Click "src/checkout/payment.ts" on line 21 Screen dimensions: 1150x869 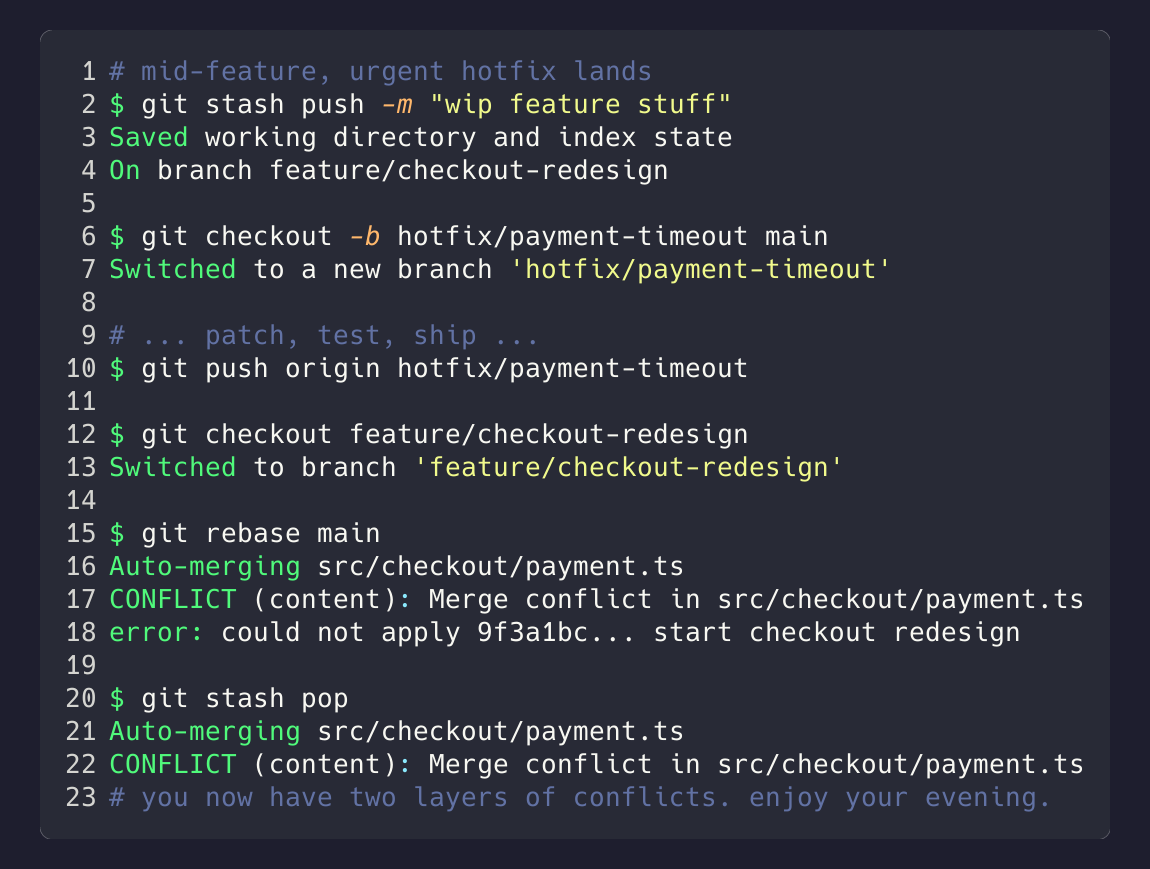(x=500, y=732)
